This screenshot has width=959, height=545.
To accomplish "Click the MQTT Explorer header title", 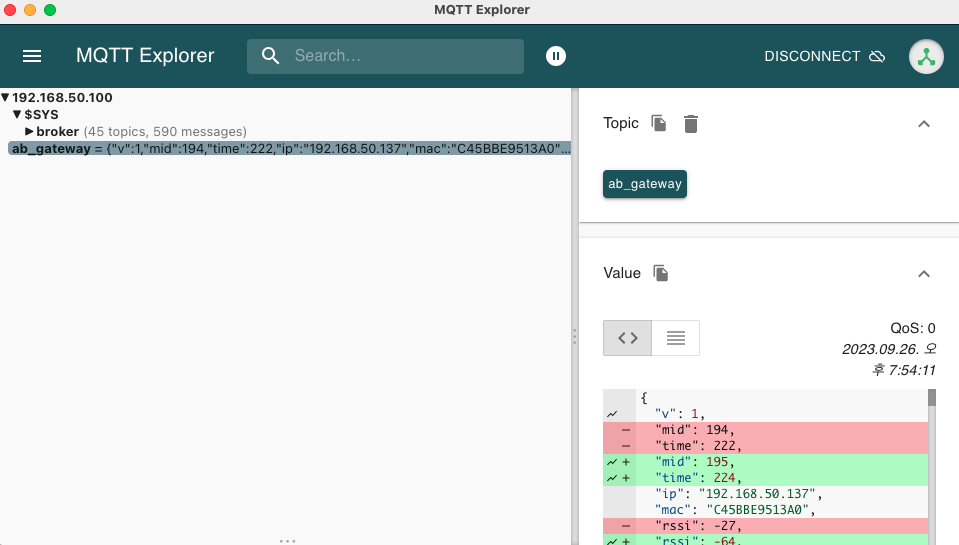I will tap(145, 56).
